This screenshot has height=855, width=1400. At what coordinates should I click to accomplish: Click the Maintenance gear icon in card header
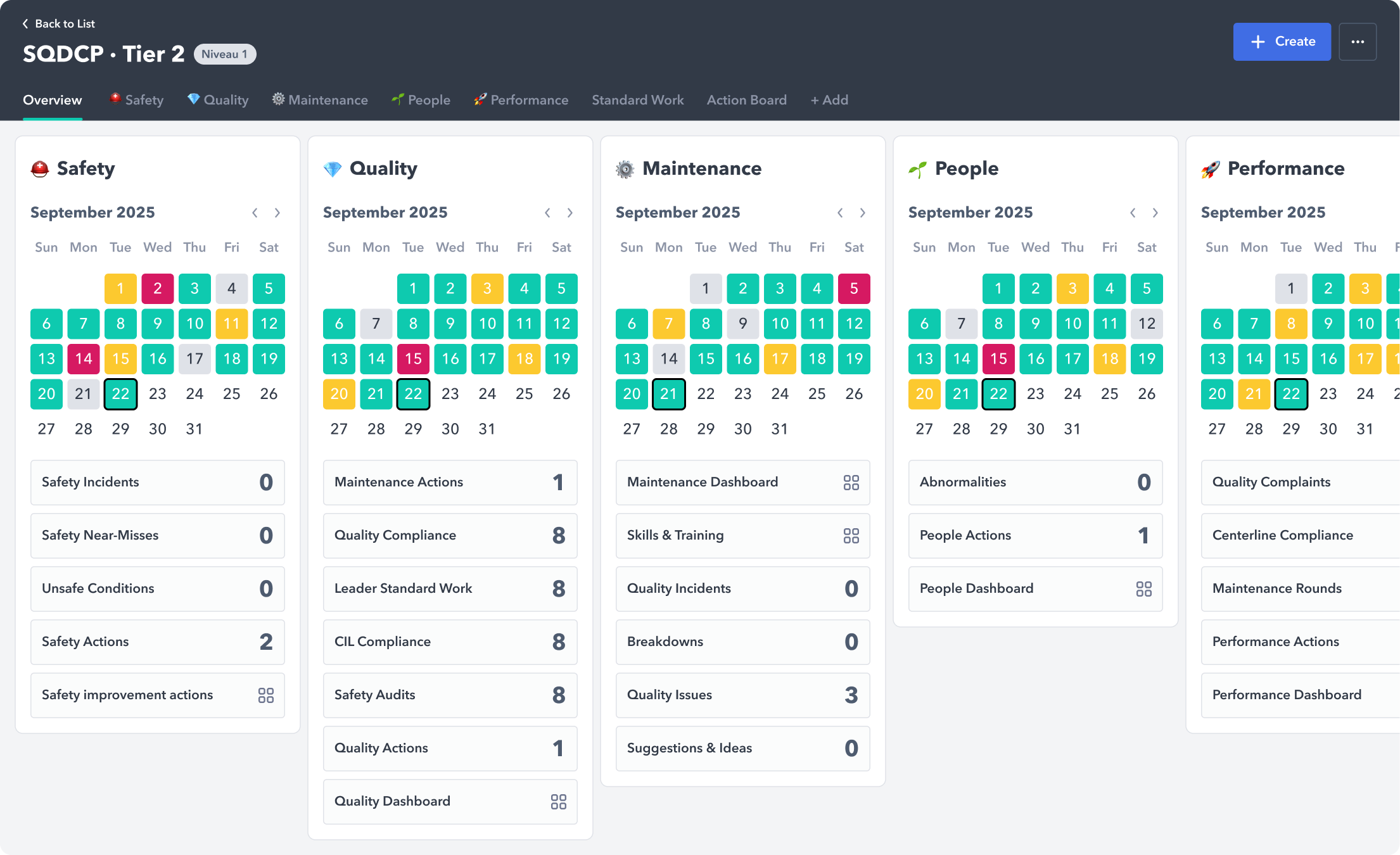tap(625, 169)
